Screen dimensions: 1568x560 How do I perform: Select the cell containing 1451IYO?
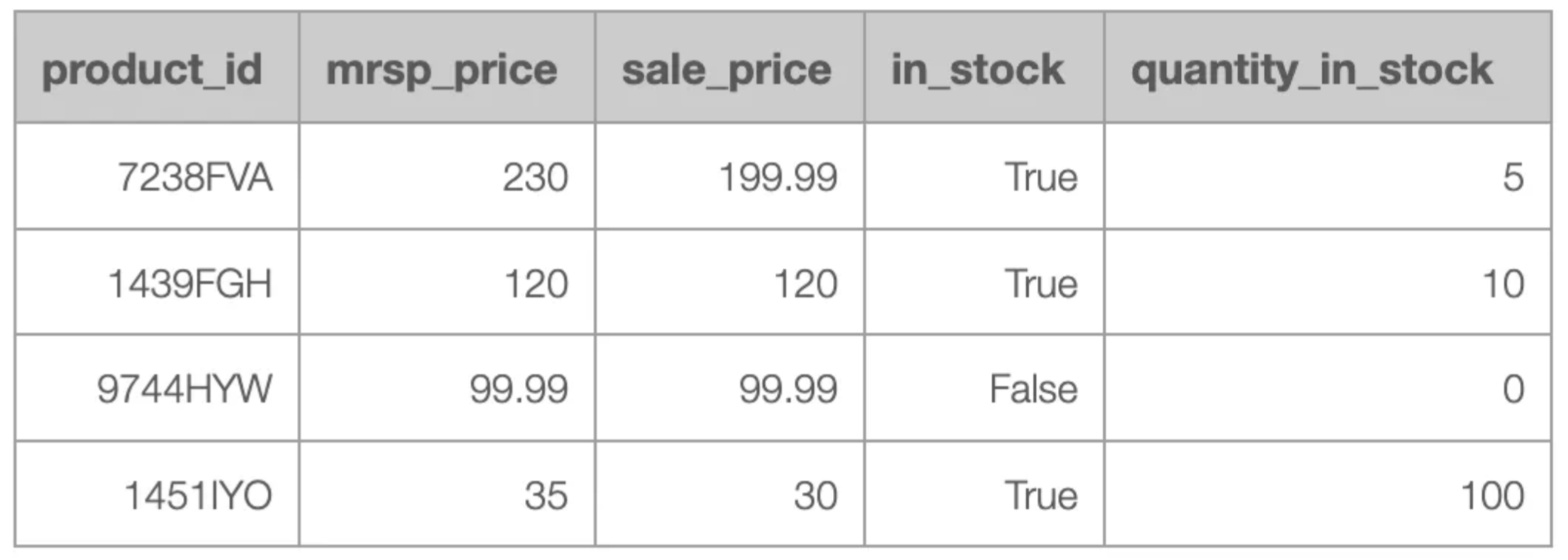[x=198, y=496]
